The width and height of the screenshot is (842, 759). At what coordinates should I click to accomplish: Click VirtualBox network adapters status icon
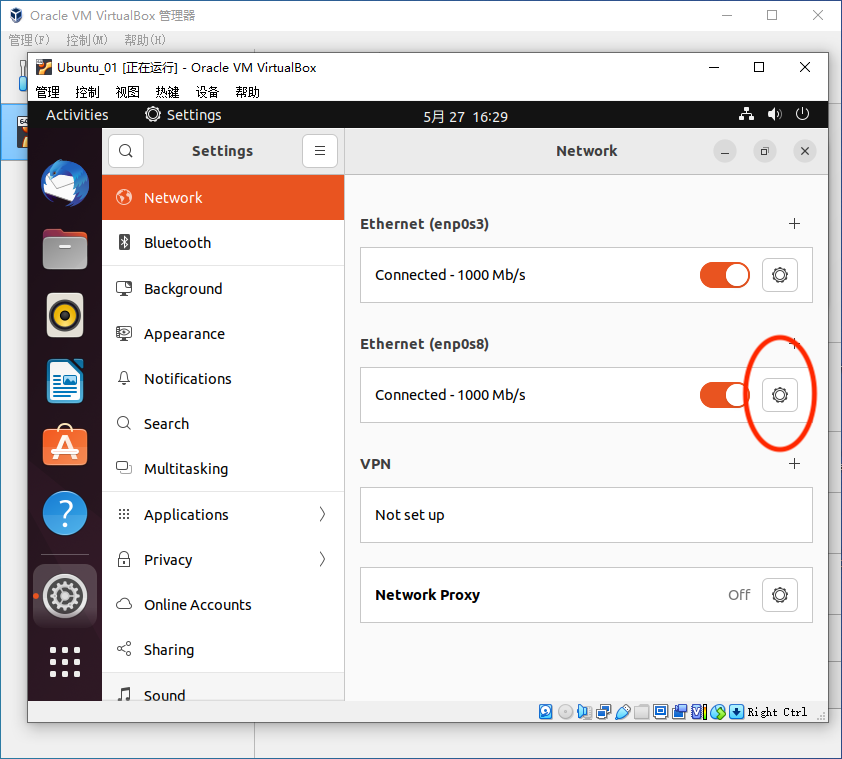pos(603,712)
